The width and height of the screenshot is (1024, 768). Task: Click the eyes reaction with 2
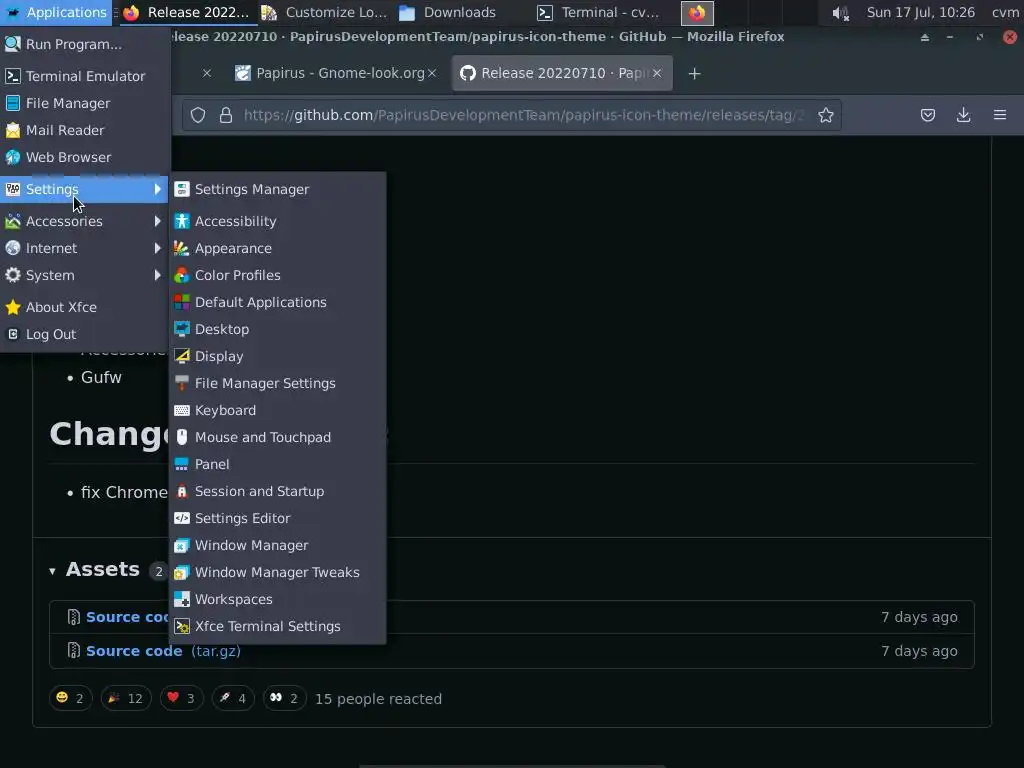(x=284, y=699)
